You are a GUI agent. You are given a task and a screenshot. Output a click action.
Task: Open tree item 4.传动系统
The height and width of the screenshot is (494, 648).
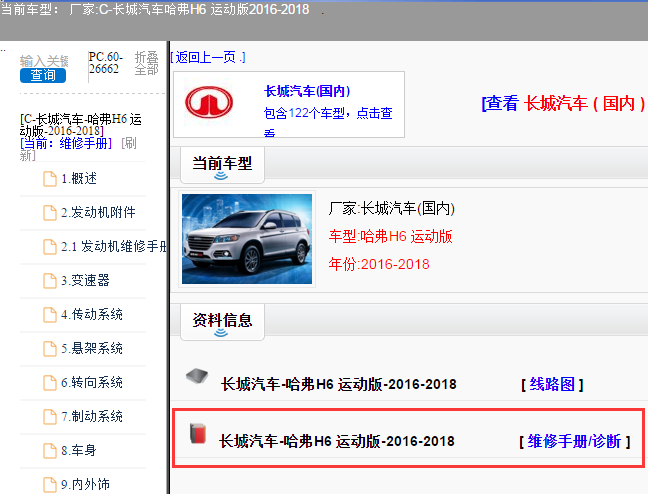[x=92, y=314]
